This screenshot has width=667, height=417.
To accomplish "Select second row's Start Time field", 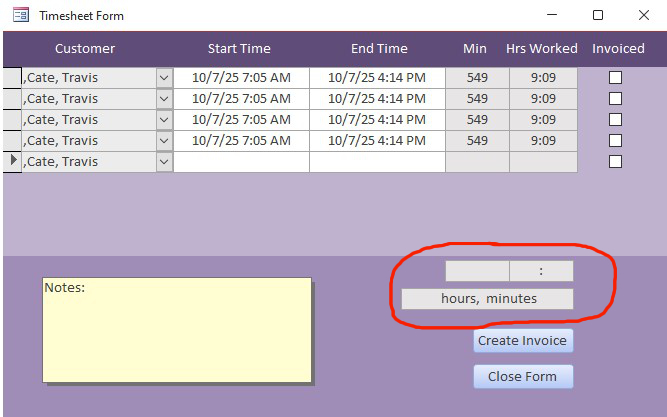I will click(241, 99).
